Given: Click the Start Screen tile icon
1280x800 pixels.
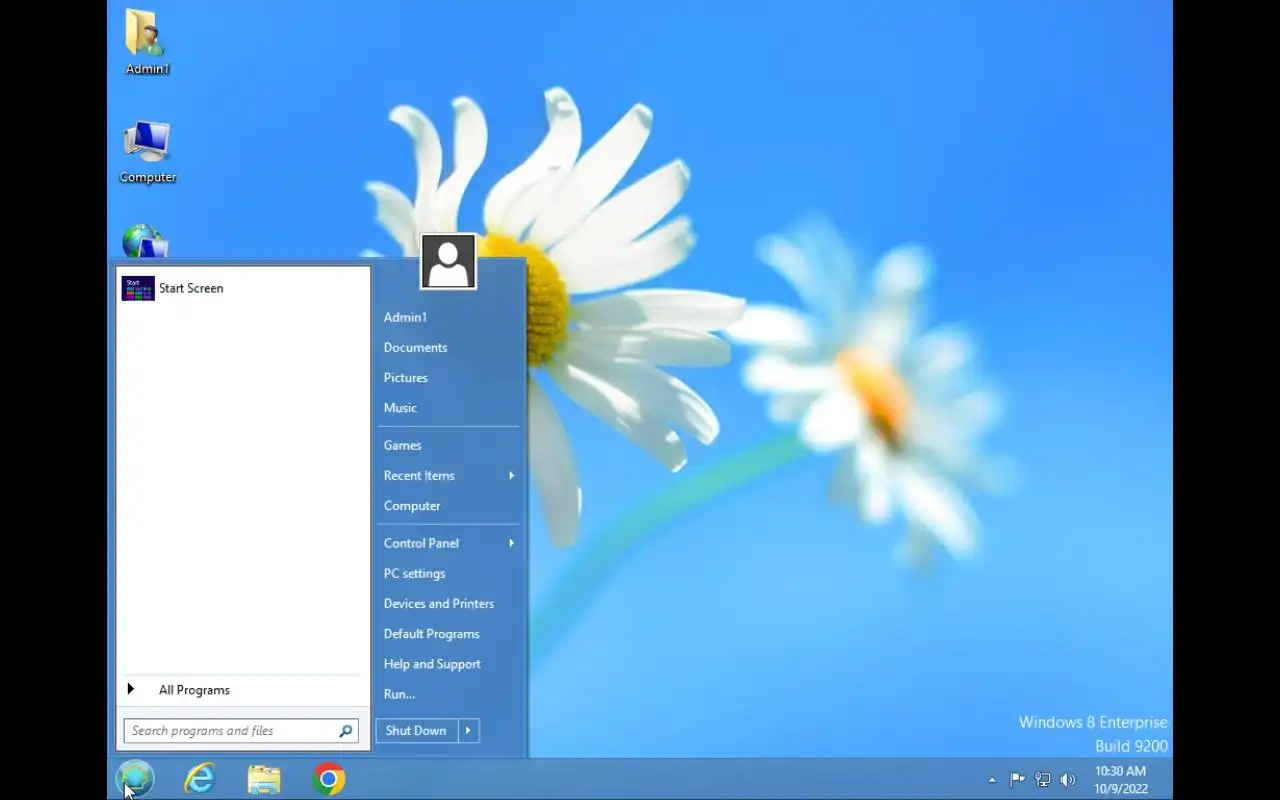Looking at the screenshot, I should pos(138,288).
